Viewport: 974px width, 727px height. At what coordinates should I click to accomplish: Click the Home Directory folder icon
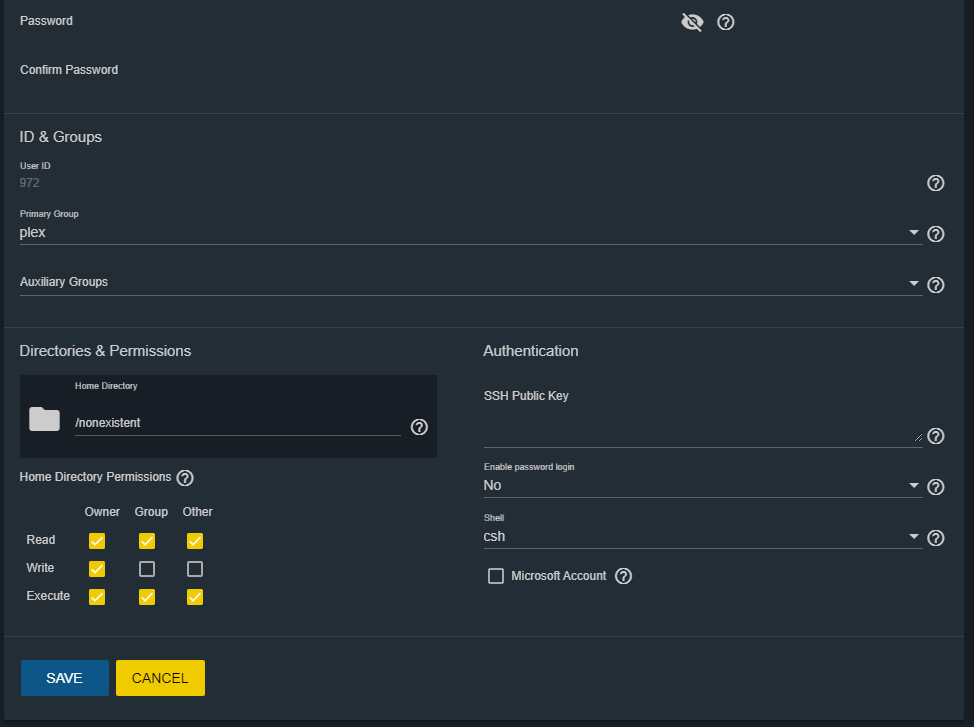[44, 419]
